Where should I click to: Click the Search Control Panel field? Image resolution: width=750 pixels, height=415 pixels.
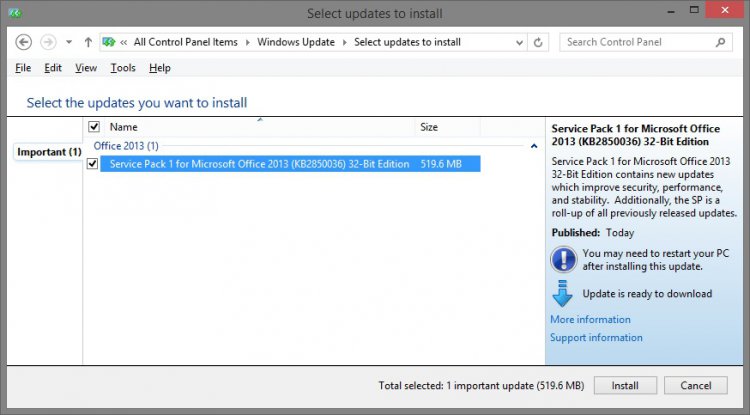click(646, 42)
